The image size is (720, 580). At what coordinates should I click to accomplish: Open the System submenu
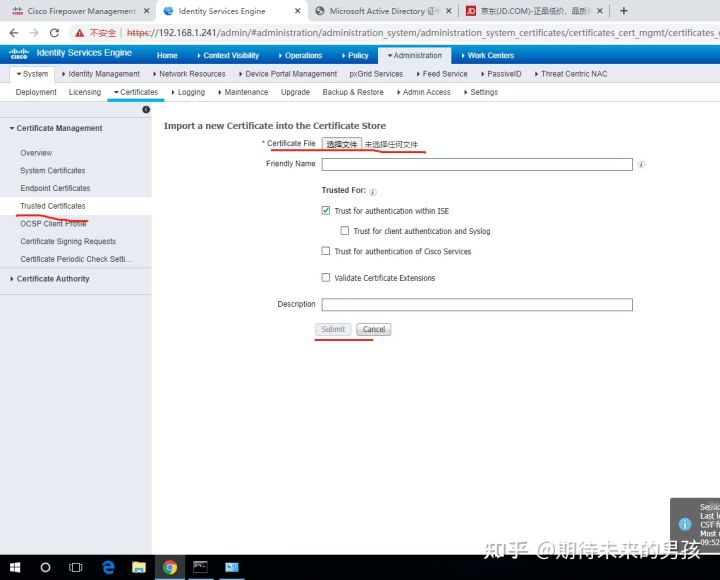(x=32, y=73)
